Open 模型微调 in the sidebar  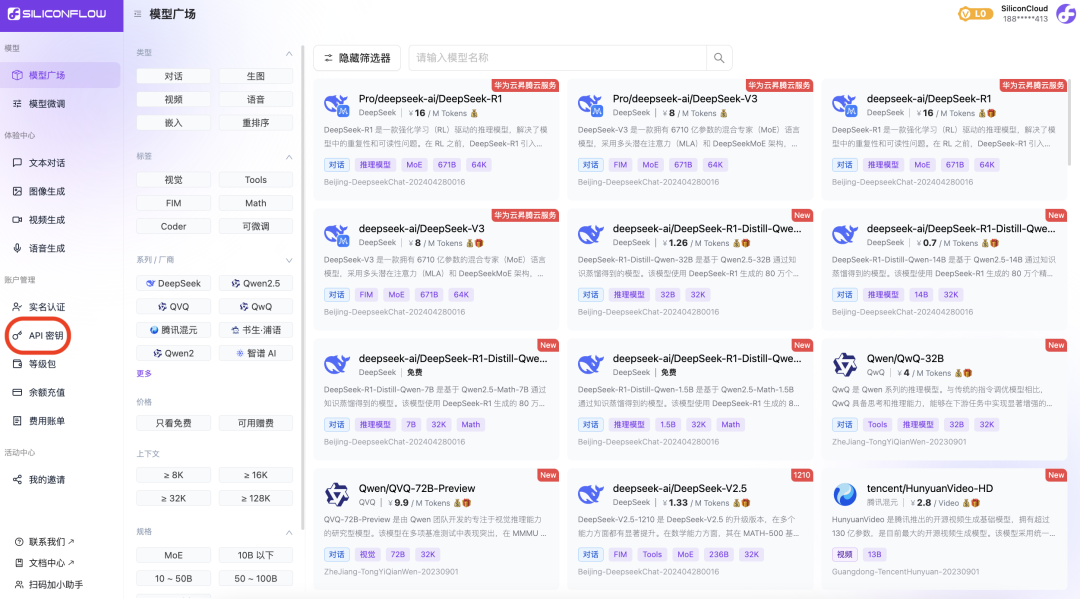(61, 103)
